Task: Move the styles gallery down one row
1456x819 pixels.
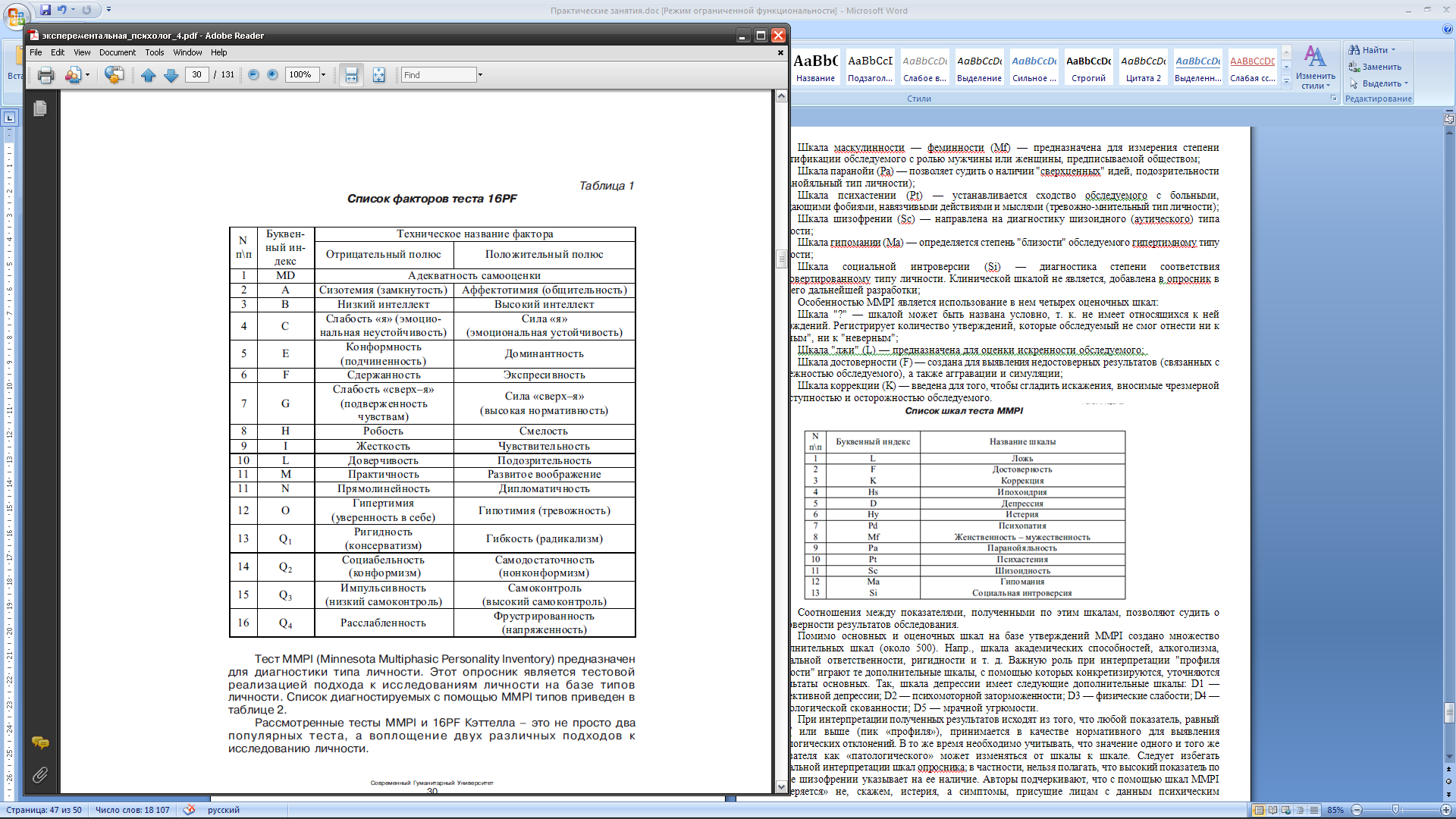Action: click(x=1286, y=67)
